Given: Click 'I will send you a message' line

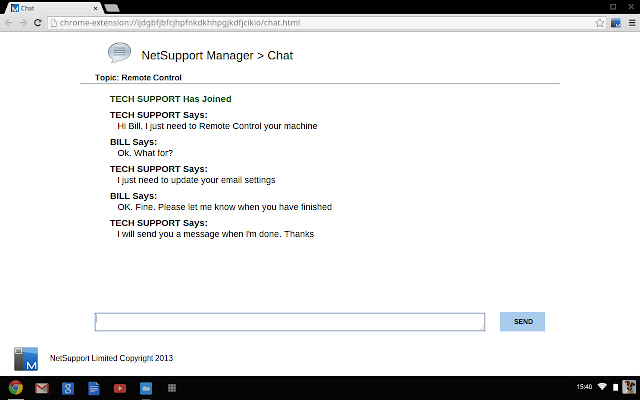Looking at the screenshot, I should pos(216,234).
